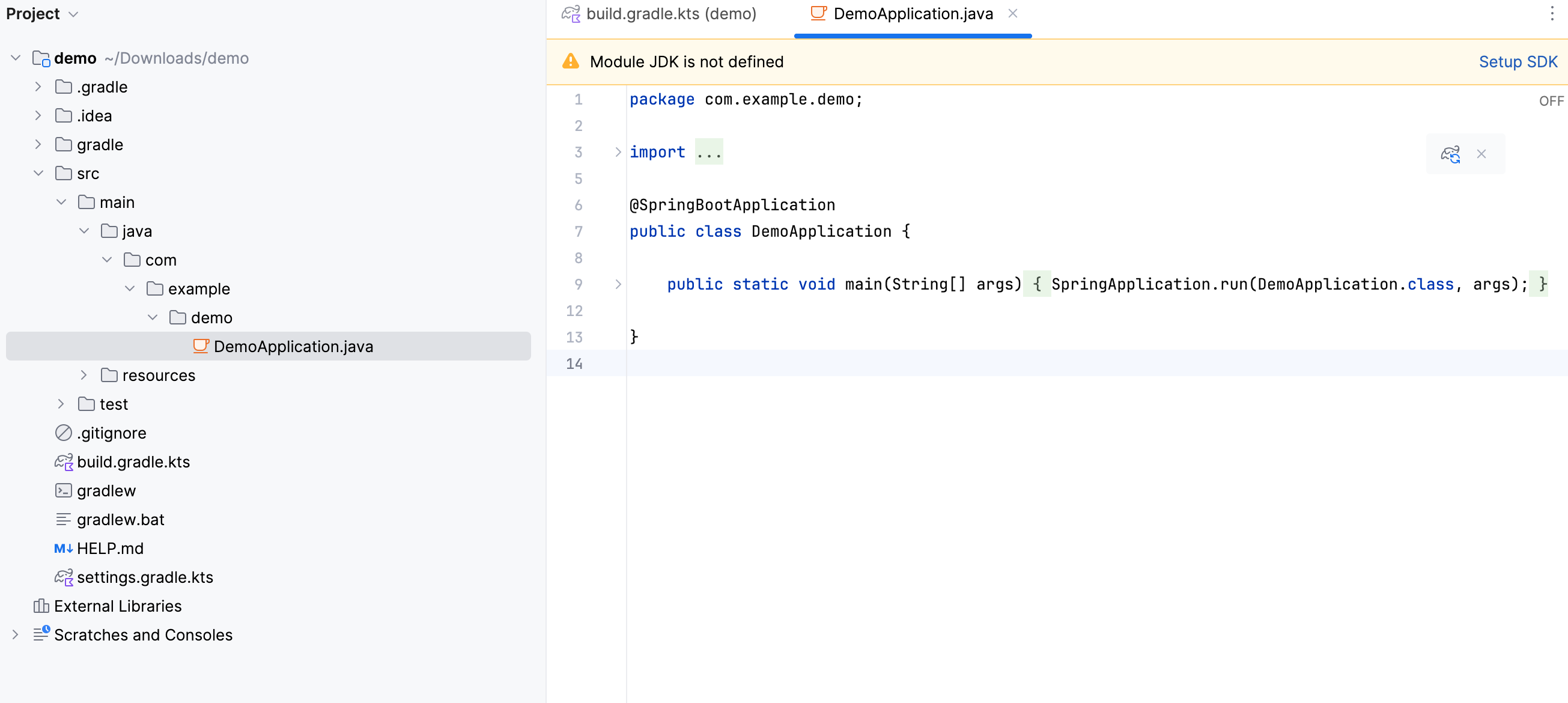Click the HELP.md markdown icon
This screenshot has width=1568, height=703.
[x=63, y=549]
